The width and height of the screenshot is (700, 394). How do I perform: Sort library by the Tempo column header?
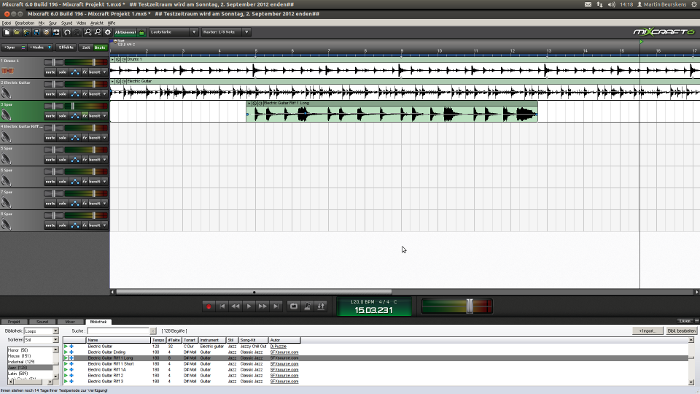pyautogui.click(x=158, y=340)
